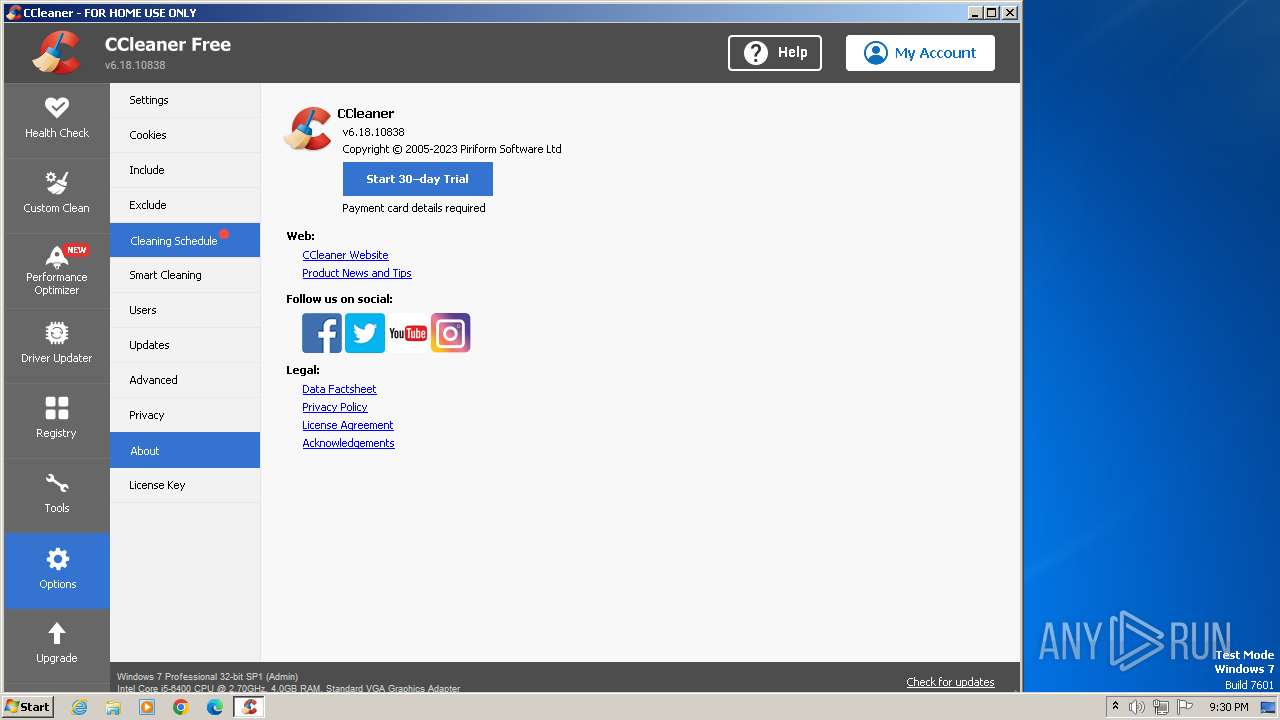Open Health Check section
The image size is (1280, 720).
[x=57, y=120]
